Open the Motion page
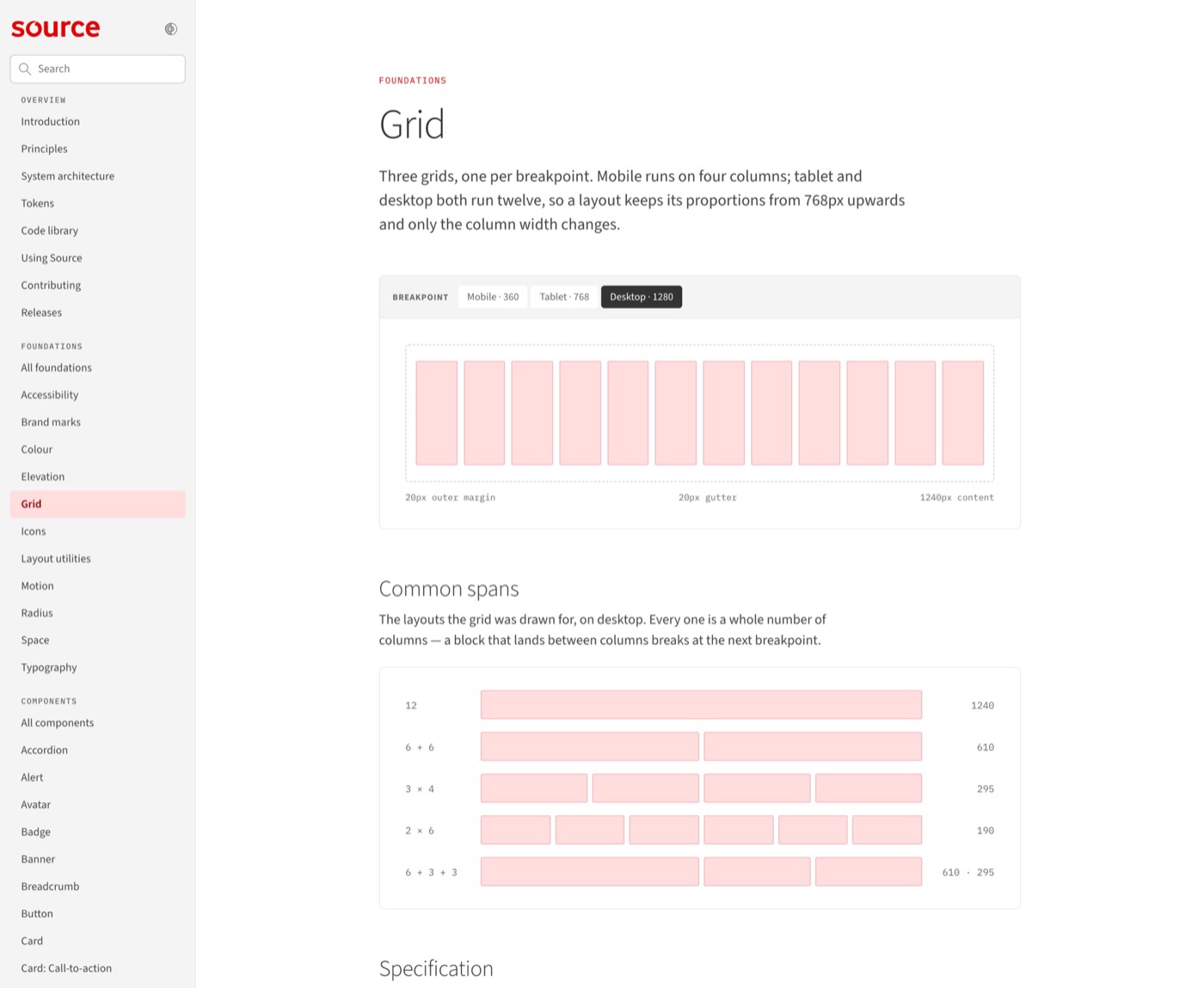This screenshot has width=1204, height=988. pos(98,586)
